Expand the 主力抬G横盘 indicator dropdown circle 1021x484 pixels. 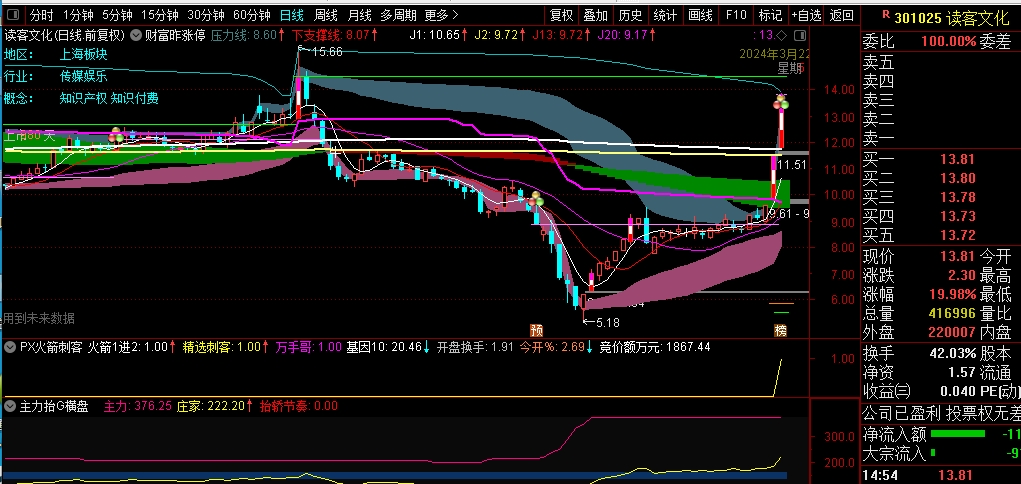(10, 406)
